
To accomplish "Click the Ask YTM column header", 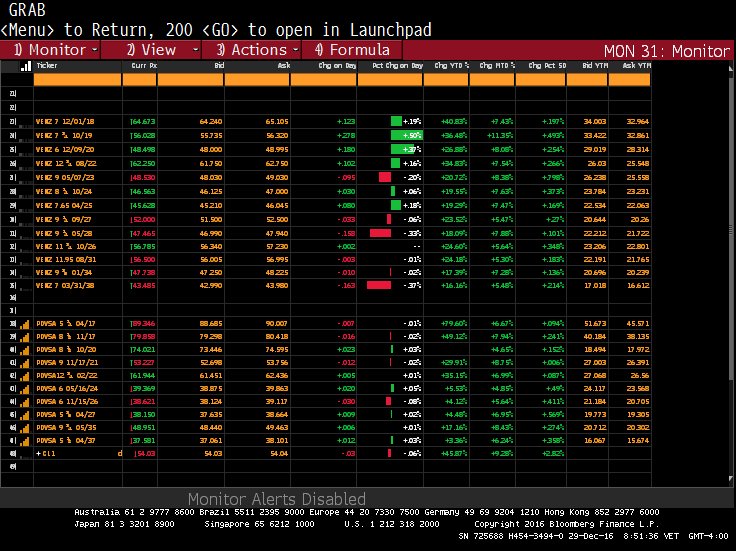I will [x=636, y=66].
